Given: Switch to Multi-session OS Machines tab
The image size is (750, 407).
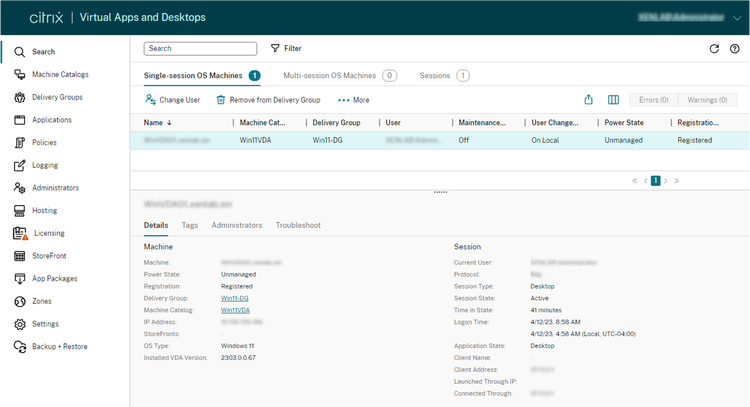Looking at the screenshot, I should point(340,76).
